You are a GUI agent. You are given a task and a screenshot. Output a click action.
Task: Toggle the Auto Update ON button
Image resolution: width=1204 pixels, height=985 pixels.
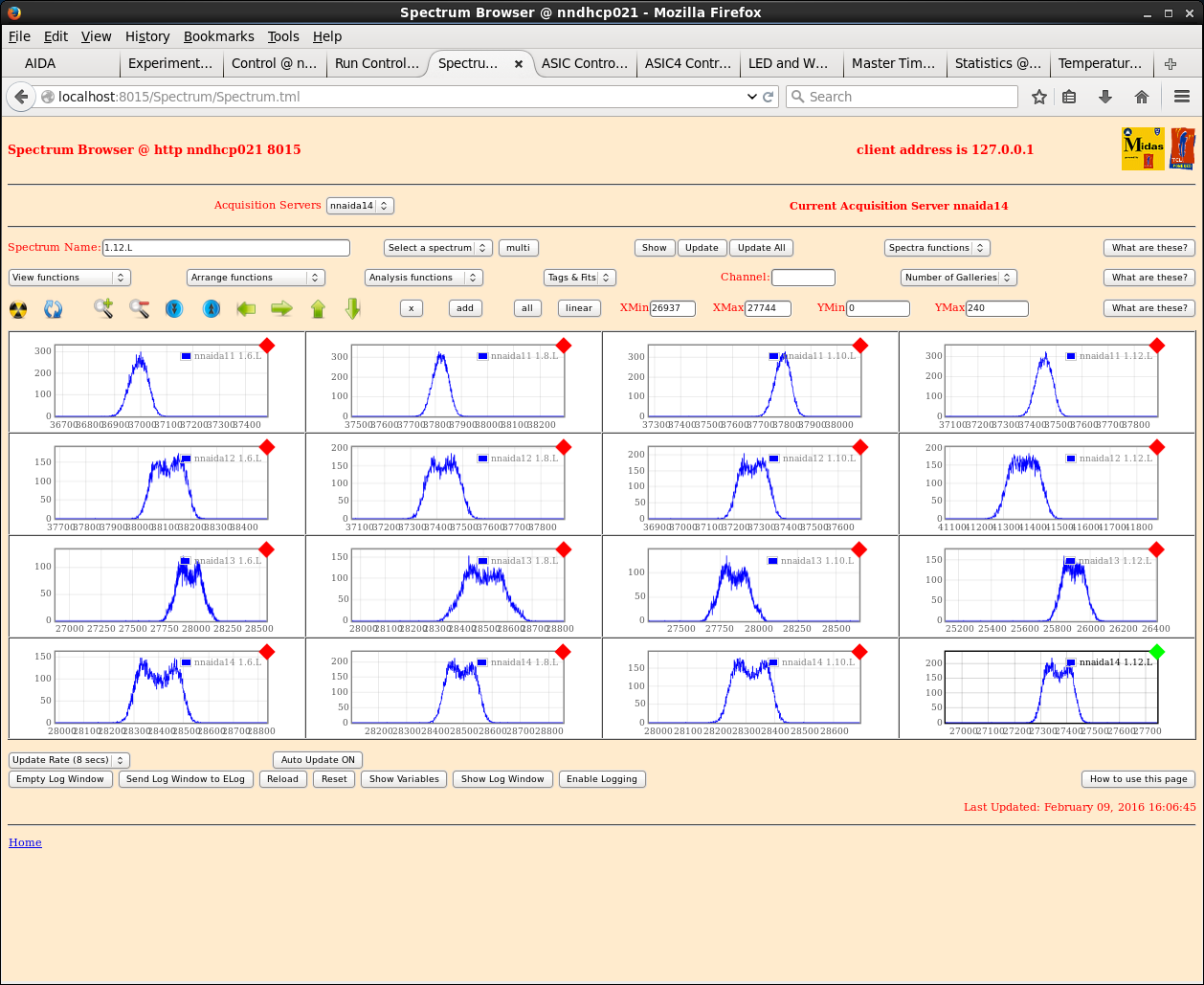[x=318, y=760]
